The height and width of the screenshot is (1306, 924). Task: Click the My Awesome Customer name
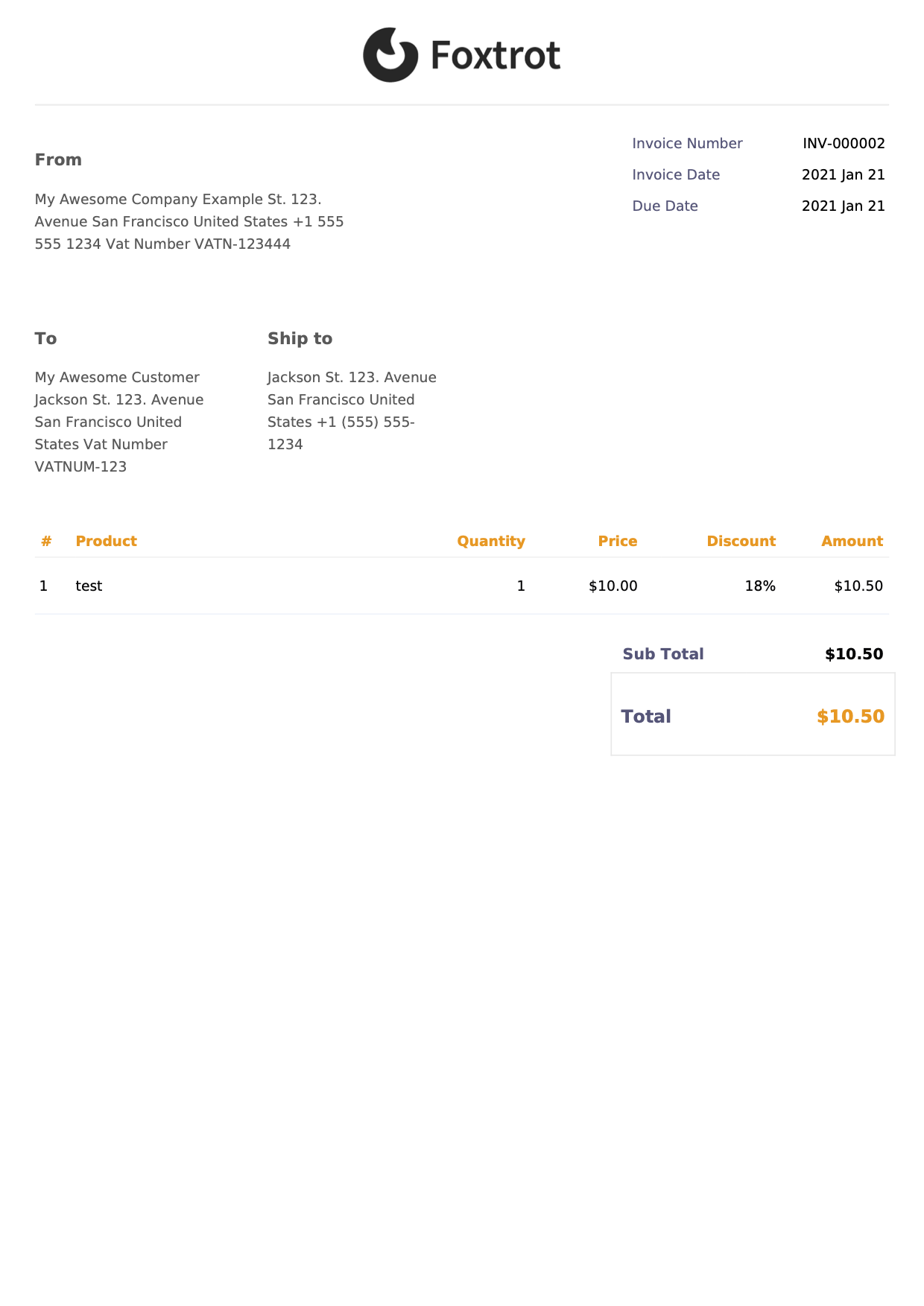coord(117,377)
